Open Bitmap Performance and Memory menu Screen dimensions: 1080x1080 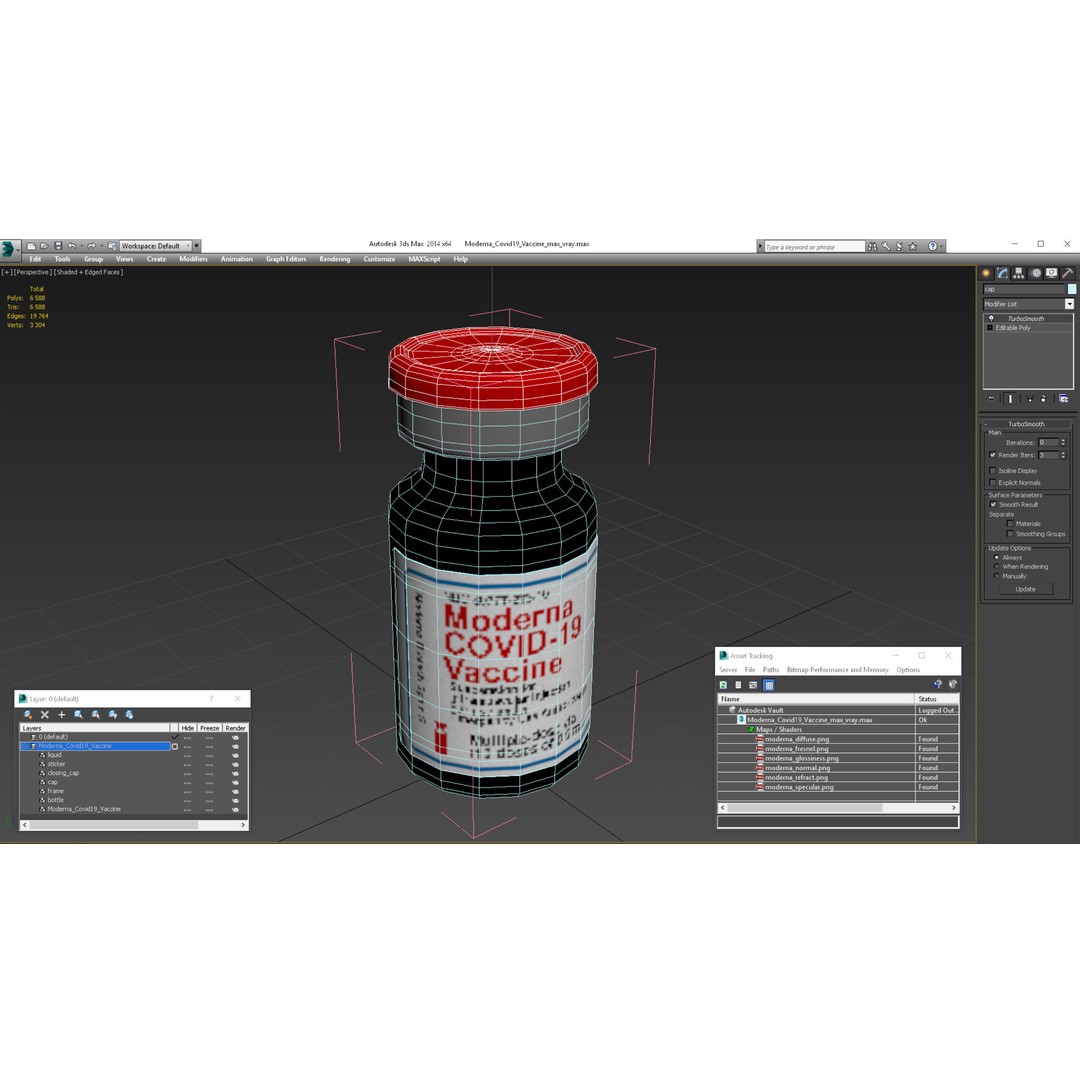click(x=838, y=669)
